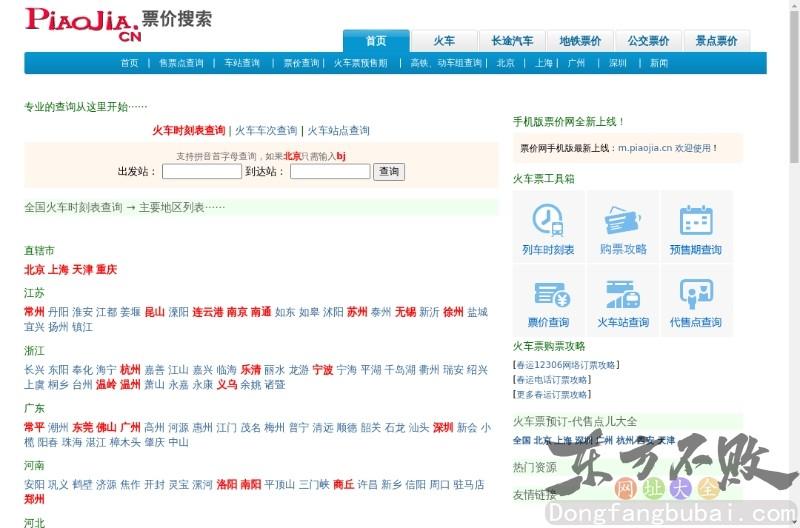Click the 到达站 arrival station field
800x528 pixels.
pyautogui.click(x=330, y=171)
